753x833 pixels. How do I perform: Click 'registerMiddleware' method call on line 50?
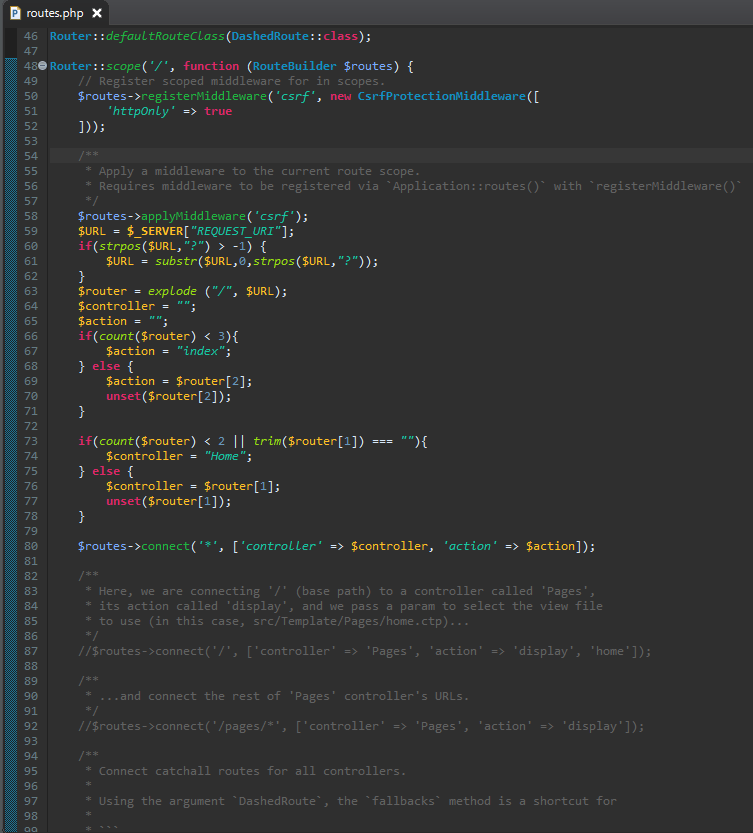coord(204,96)
